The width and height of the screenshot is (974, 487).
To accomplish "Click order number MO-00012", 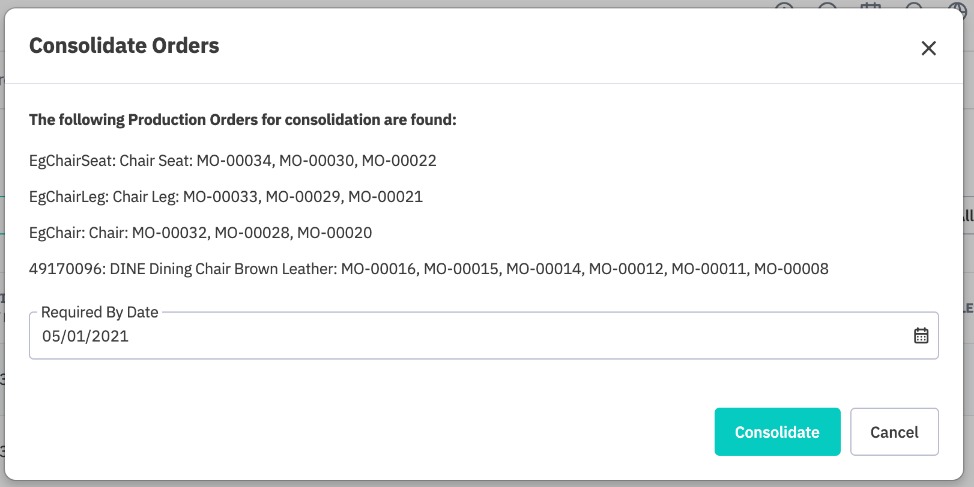I will point(626,269).
